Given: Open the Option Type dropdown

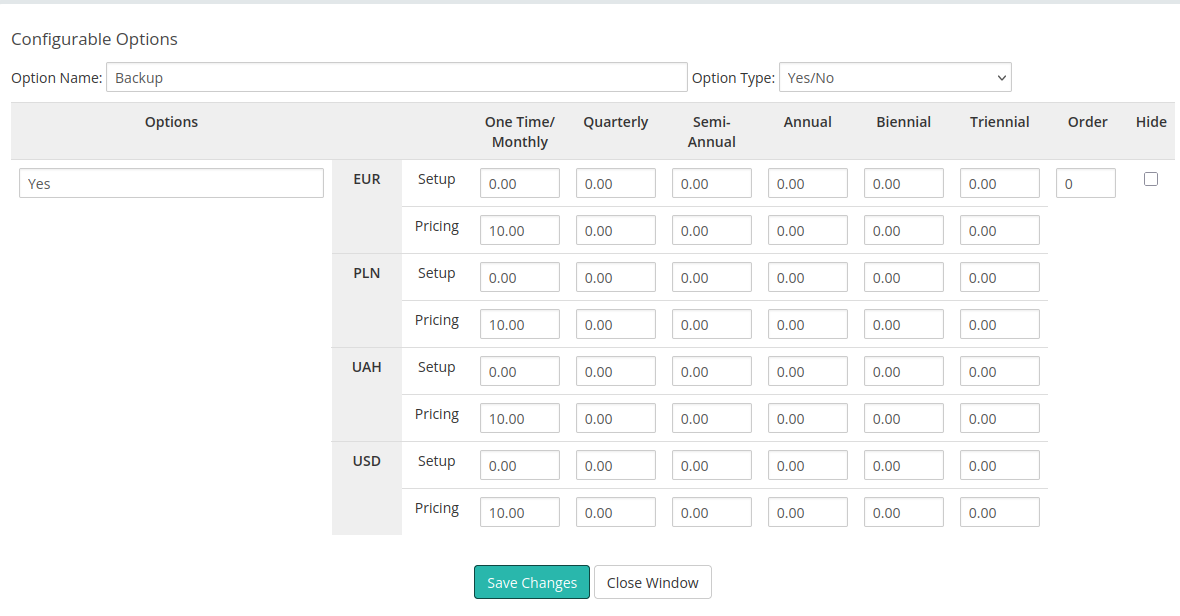Looking at the screenshot, I should click(x=894, y=78).
